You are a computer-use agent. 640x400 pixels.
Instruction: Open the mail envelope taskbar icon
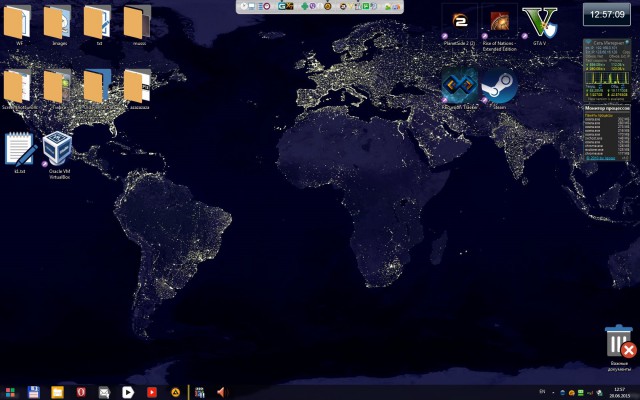(x=104, y=393)
